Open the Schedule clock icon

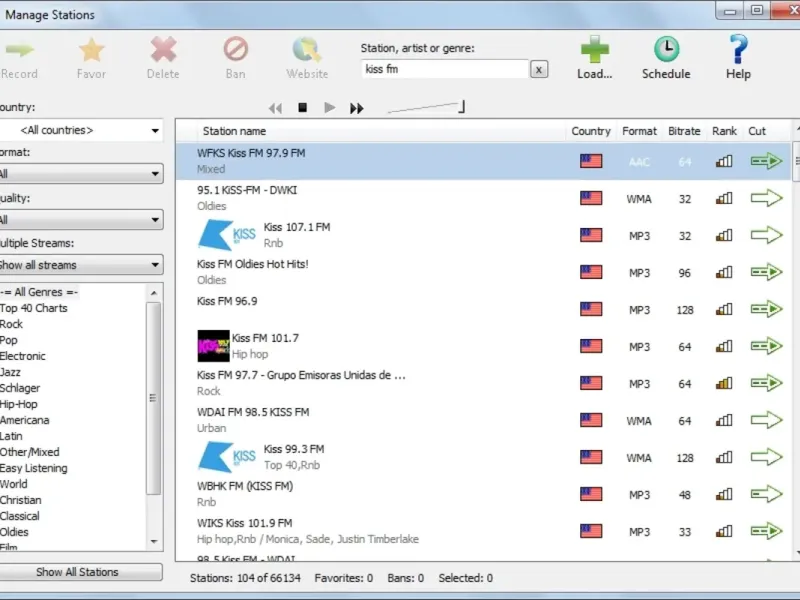pyautogui.click(x=666, y=49)
